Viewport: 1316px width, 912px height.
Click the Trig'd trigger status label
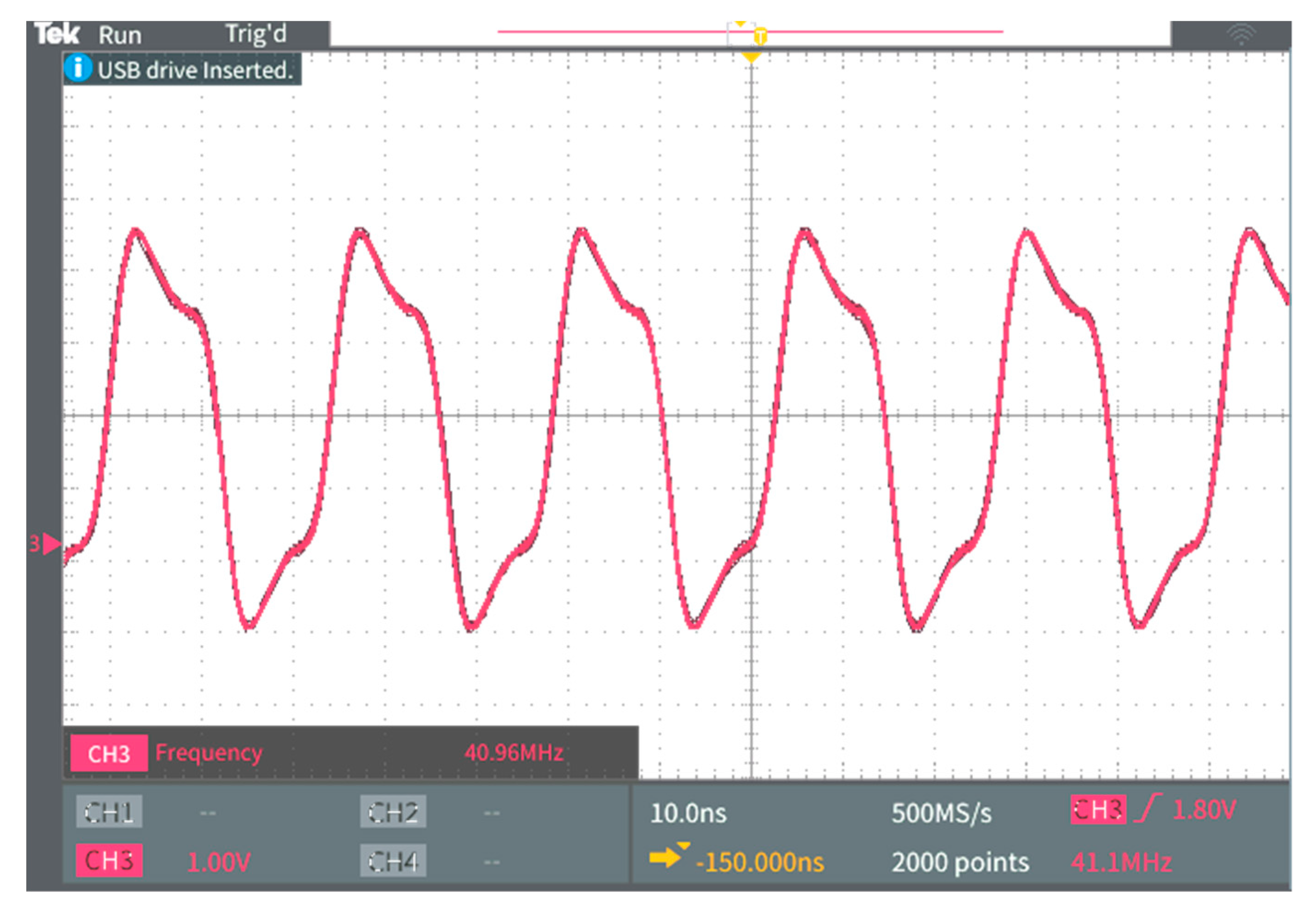tap(255, 35)
